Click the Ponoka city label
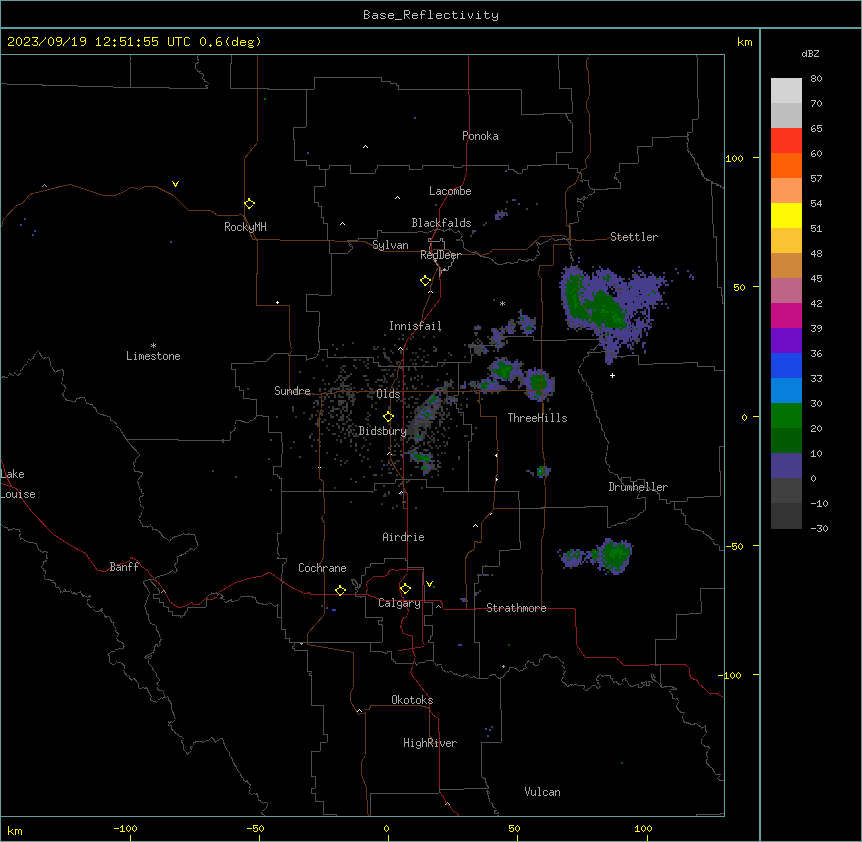Image resolution: width=862 pixels, height=842 pixels. pyautogui.click(x=480, y=136)
